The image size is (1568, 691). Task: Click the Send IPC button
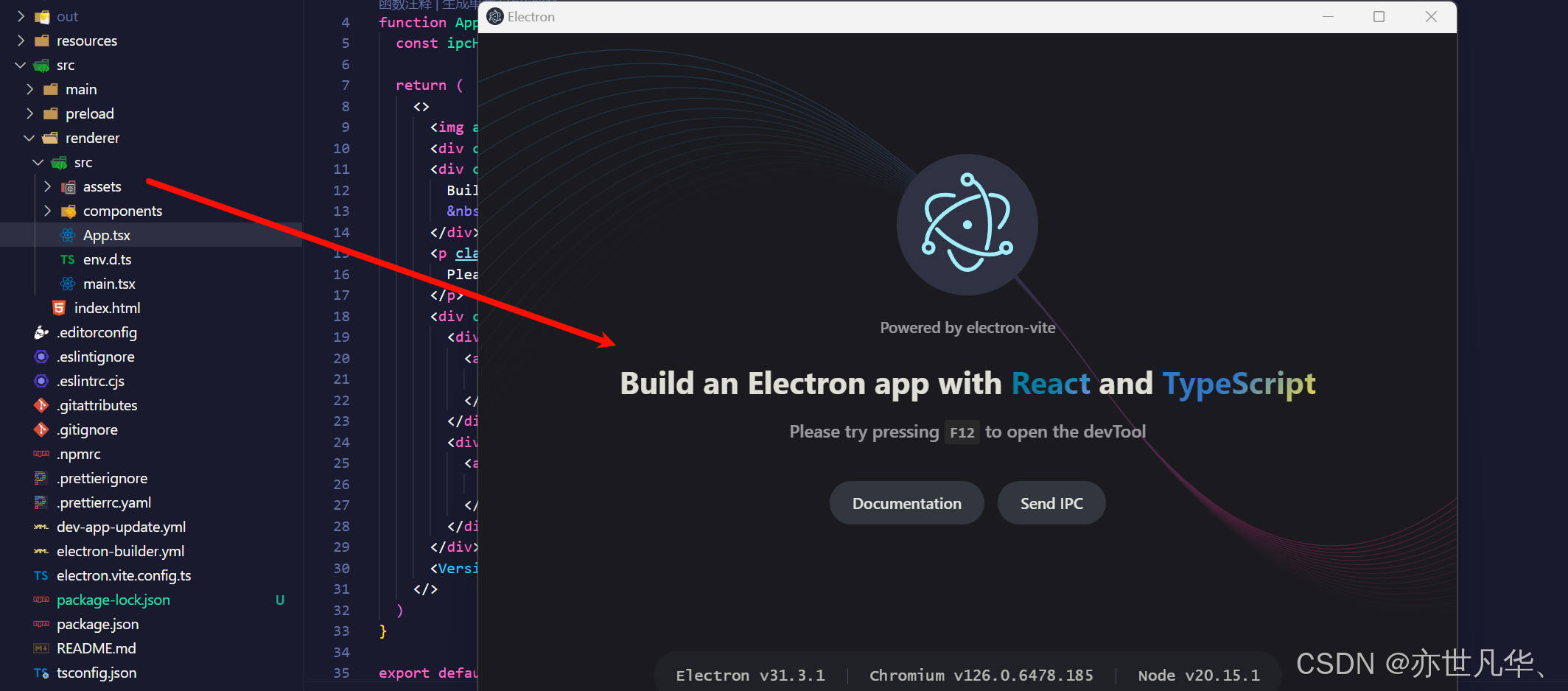click(x=1051, y=503)
